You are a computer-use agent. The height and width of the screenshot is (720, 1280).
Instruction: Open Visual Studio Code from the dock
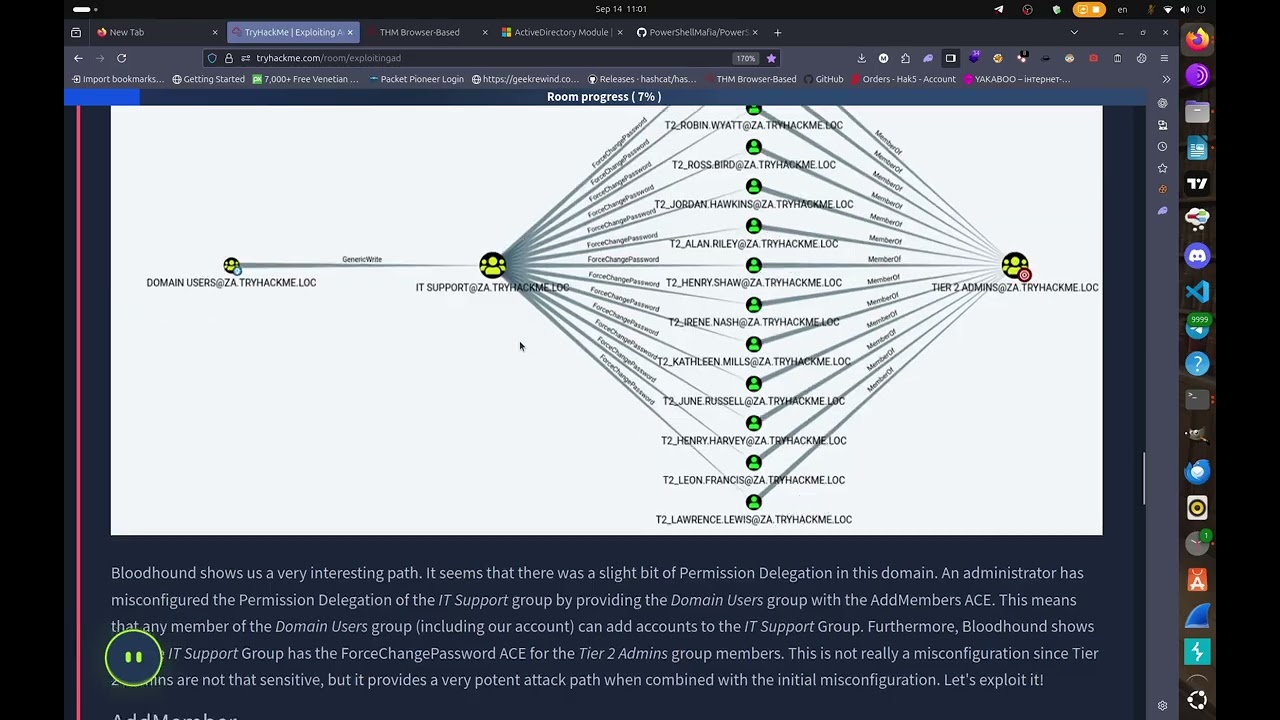[1197, 292]
